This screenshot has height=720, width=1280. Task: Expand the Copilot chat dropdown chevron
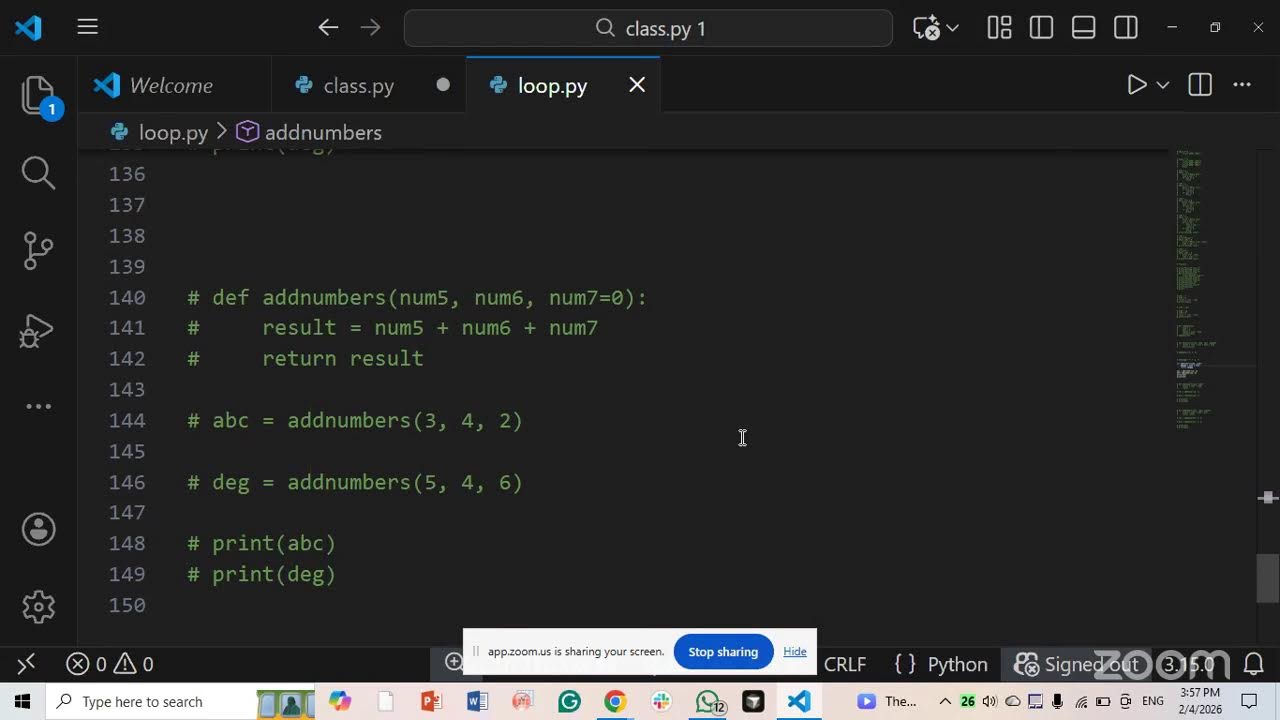[952, 29]
